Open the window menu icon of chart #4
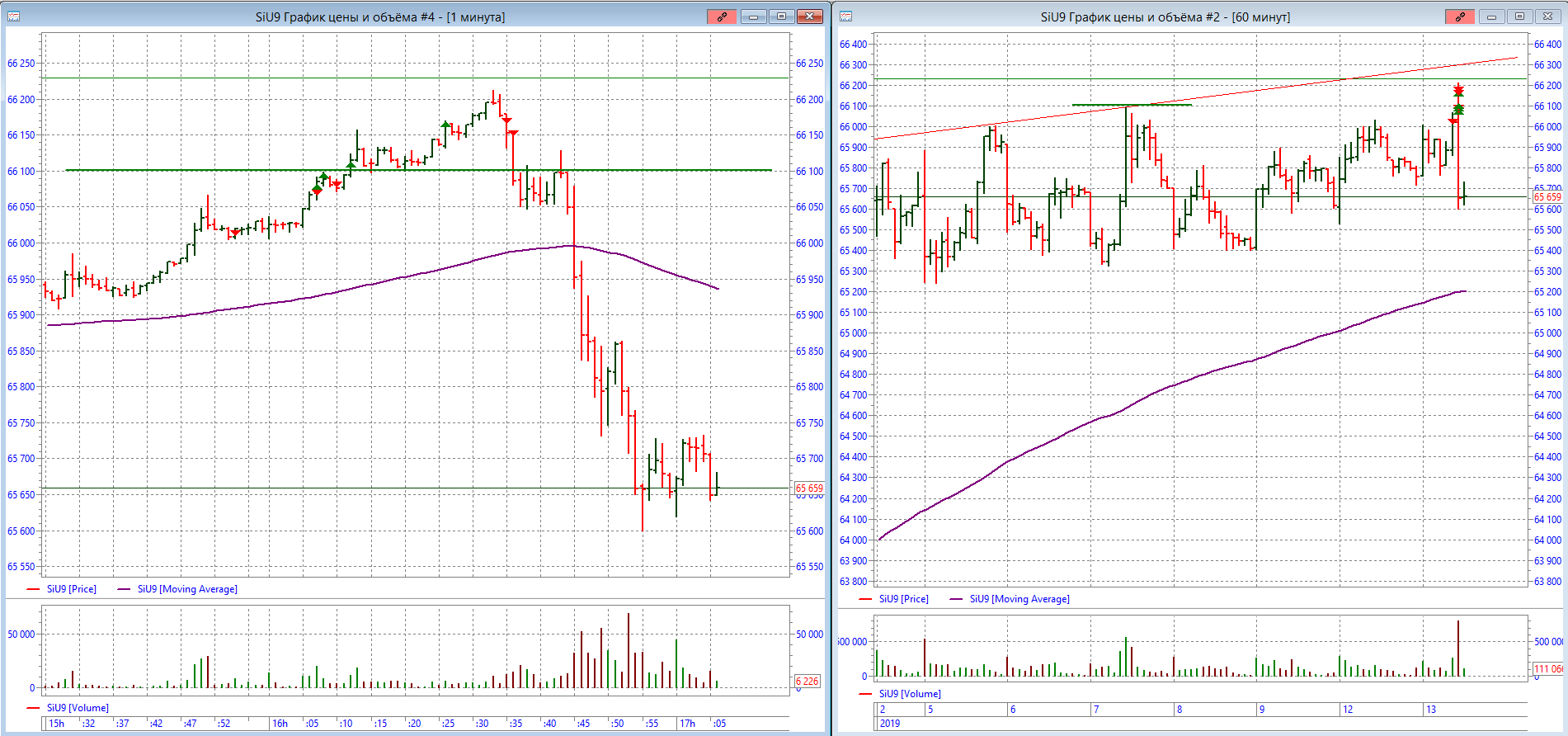 point(13,17)
